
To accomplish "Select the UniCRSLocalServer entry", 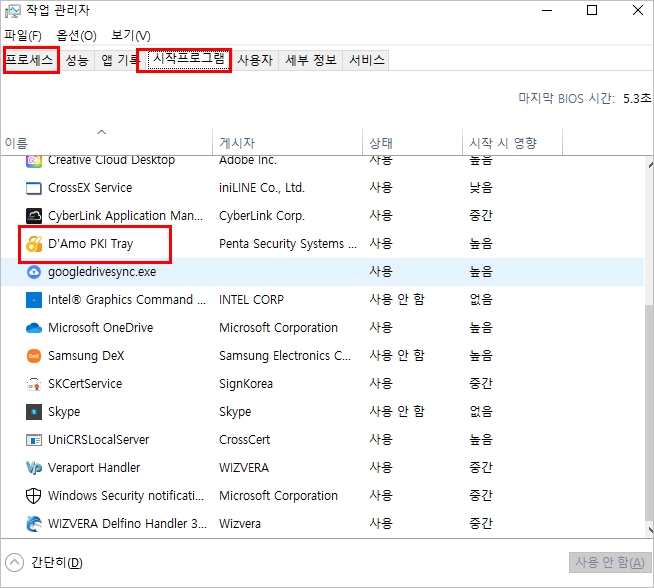I will pyautogui.click(x=98, y=440).
